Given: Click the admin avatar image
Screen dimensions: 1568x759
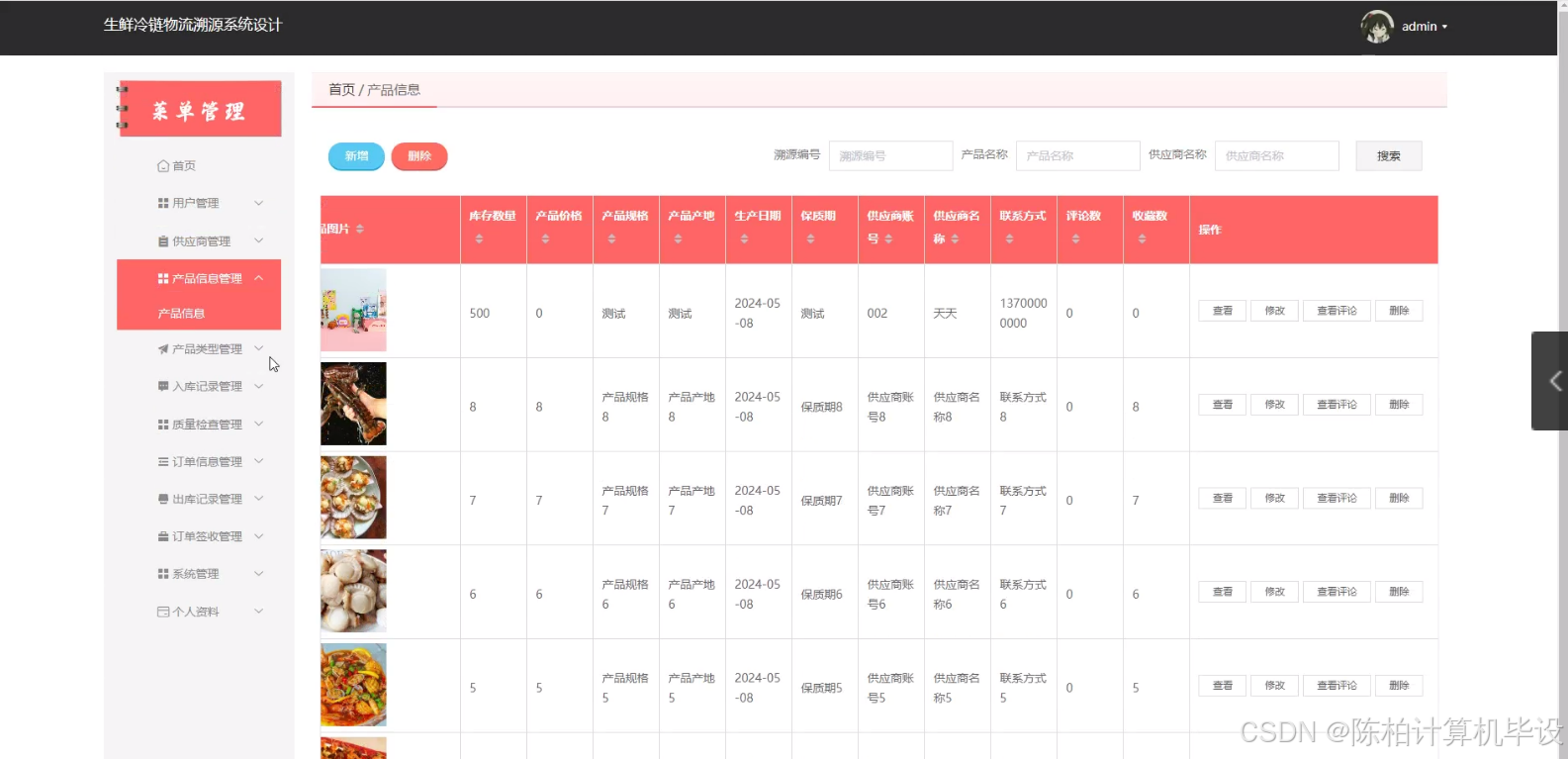Looking at the screenshot, I should [1377, 27].
